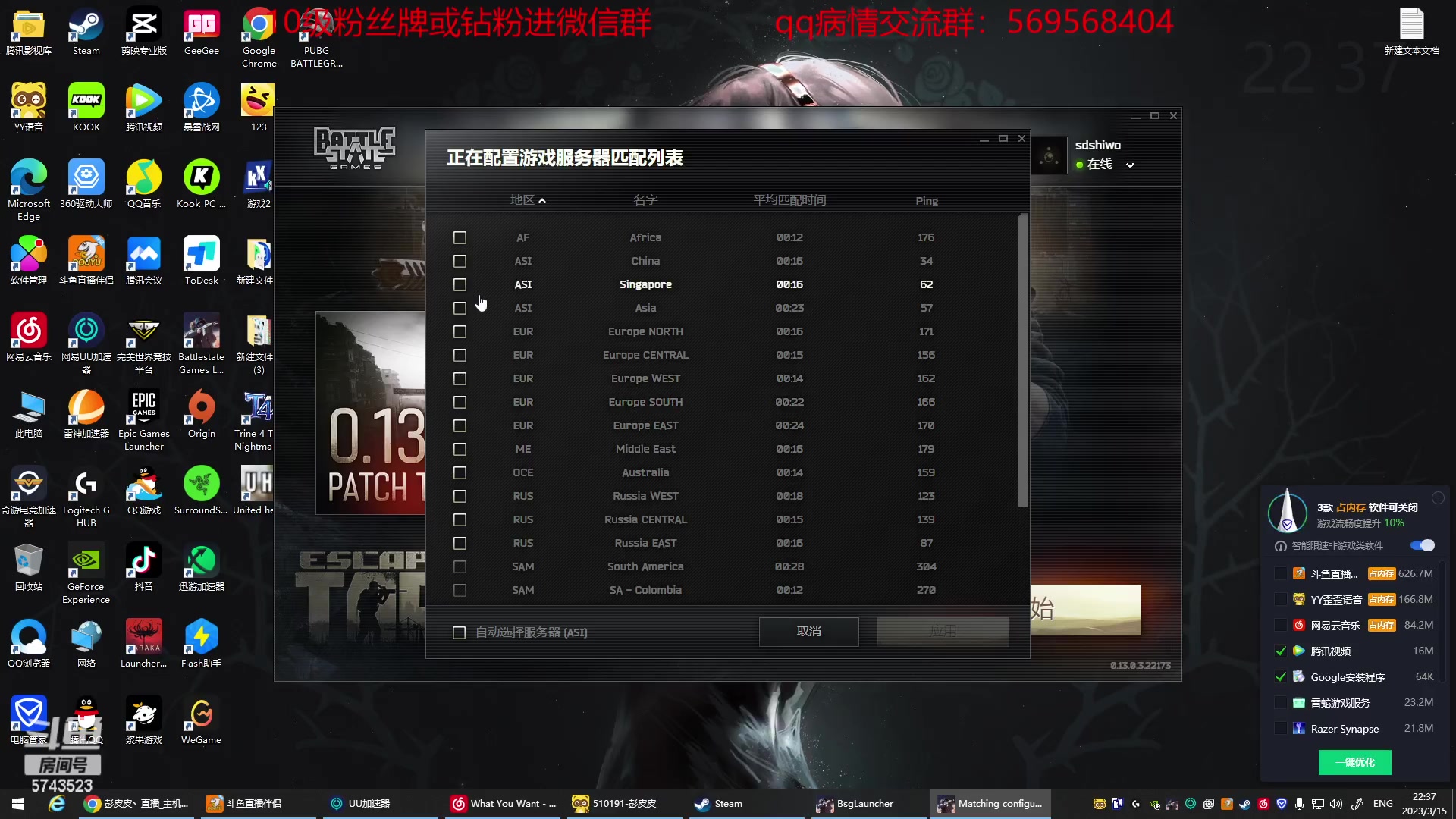Click ENG input language indicator
Screen dimensions: 1456x819
[x=1382, y=804]
